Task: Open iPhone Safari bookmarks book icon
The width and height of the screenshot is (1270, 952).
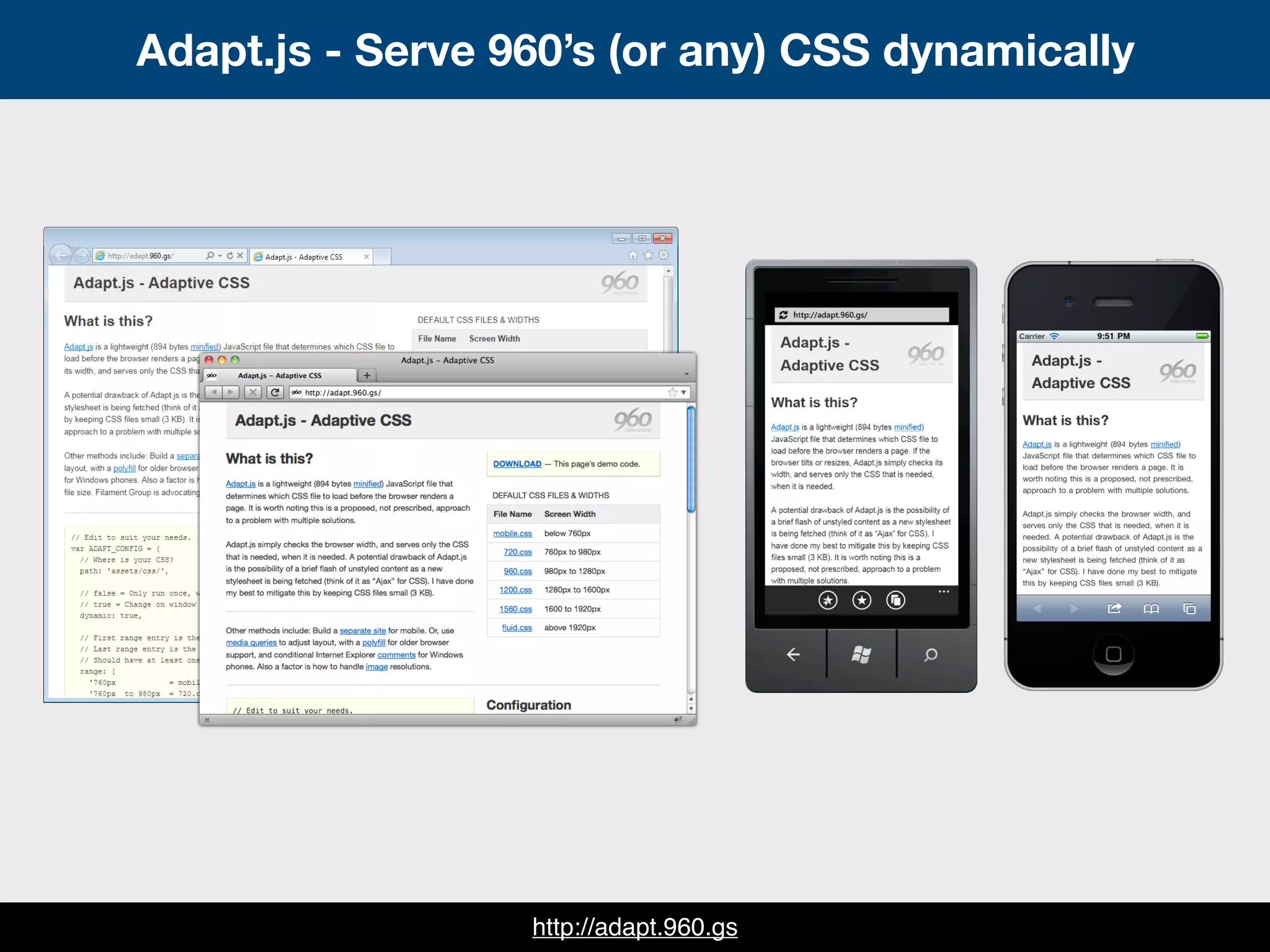Action: tap(1151, 609)
